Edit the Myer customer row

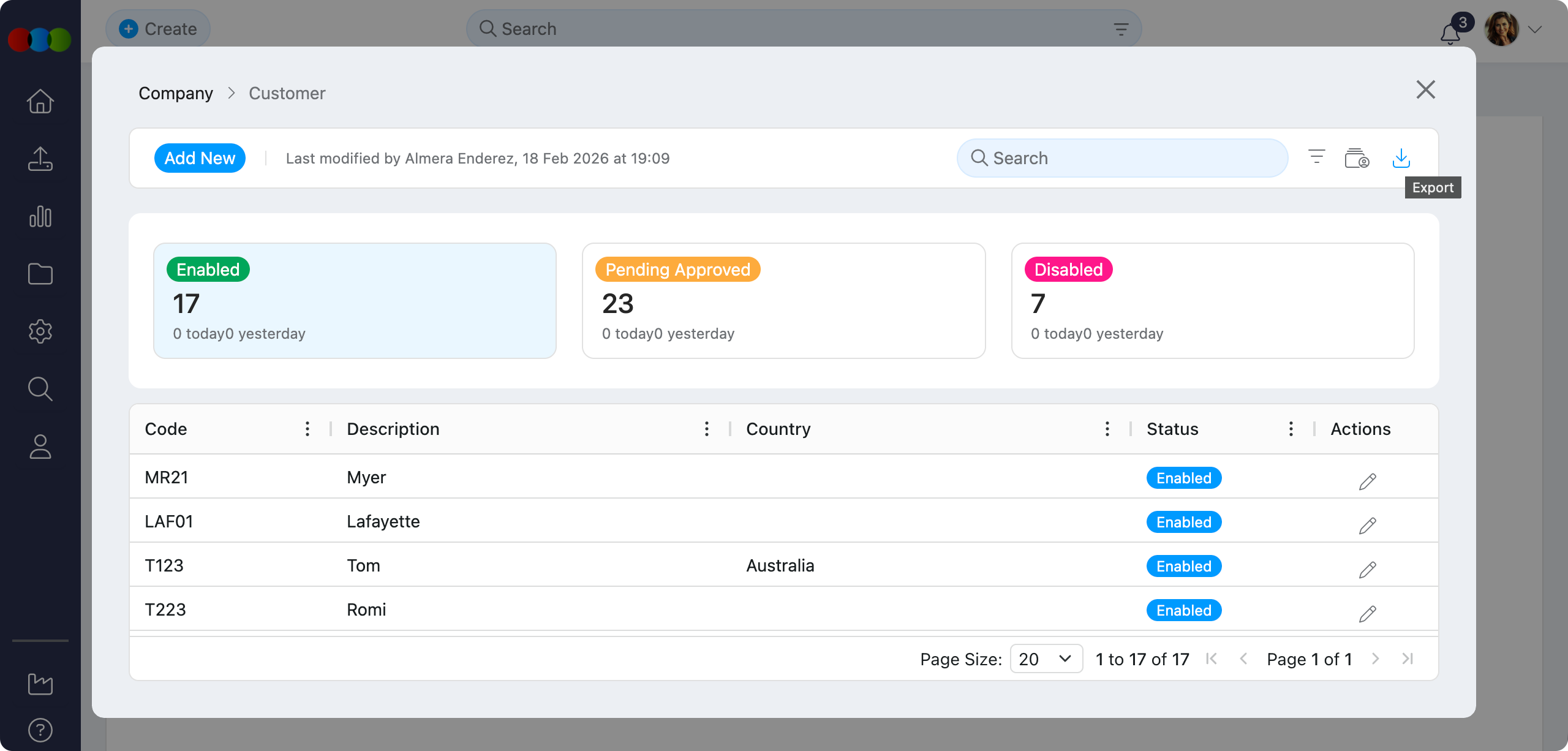click(x=1367, y=481)
